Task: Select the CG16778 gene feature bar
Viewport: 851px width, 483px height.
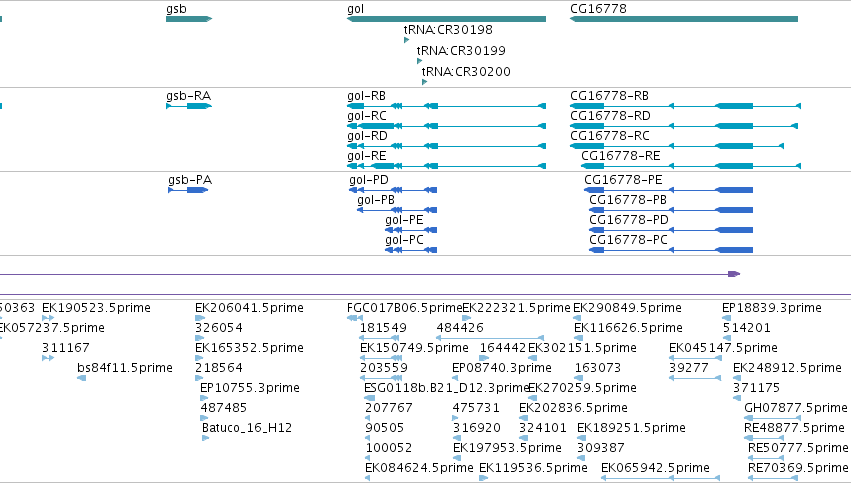Action: tap(684, 19)
